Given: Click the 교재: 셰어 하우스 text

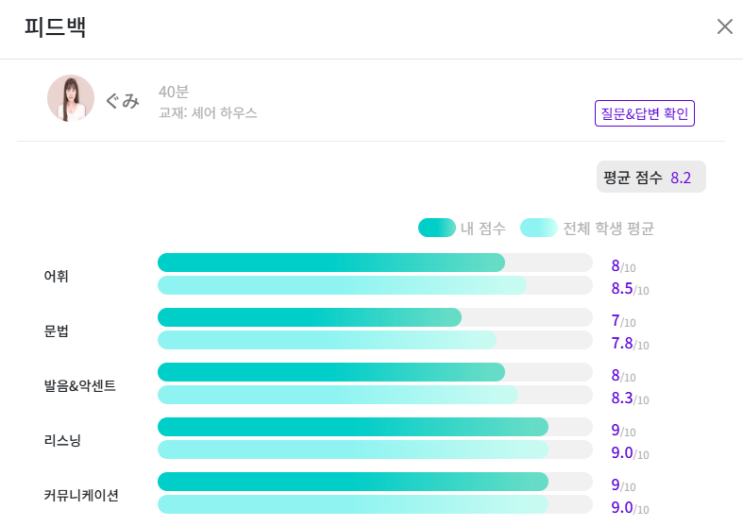Looking at the screenshot, I should [x=207, y=113].
